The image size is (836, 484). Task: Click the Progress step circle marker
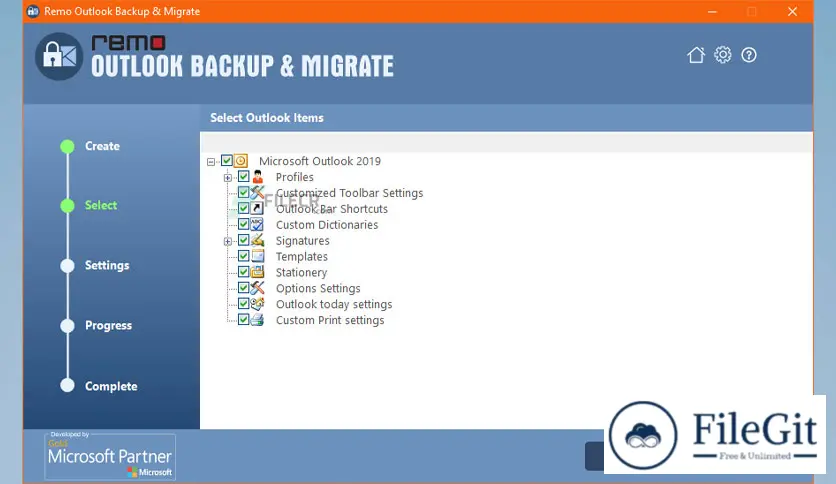(x=67, y=326)
